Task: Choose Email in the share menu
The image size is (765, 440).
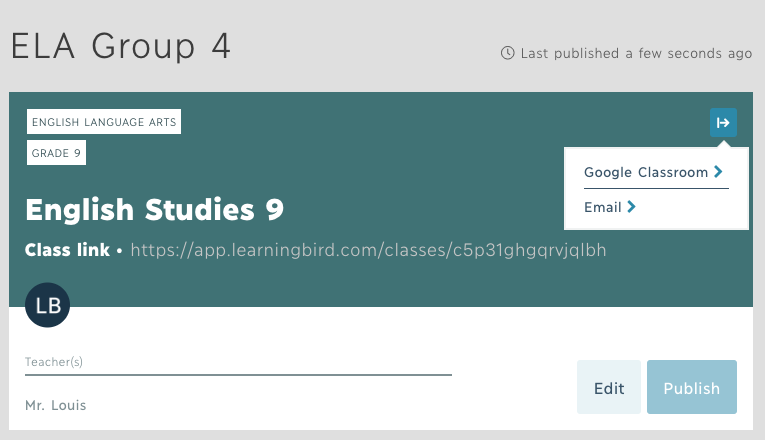Action: [610, 207]
